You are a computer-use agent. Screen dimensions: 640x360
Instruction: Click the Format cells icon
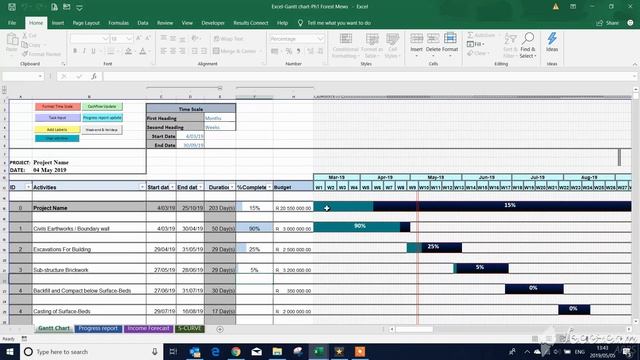click(450, 39)
